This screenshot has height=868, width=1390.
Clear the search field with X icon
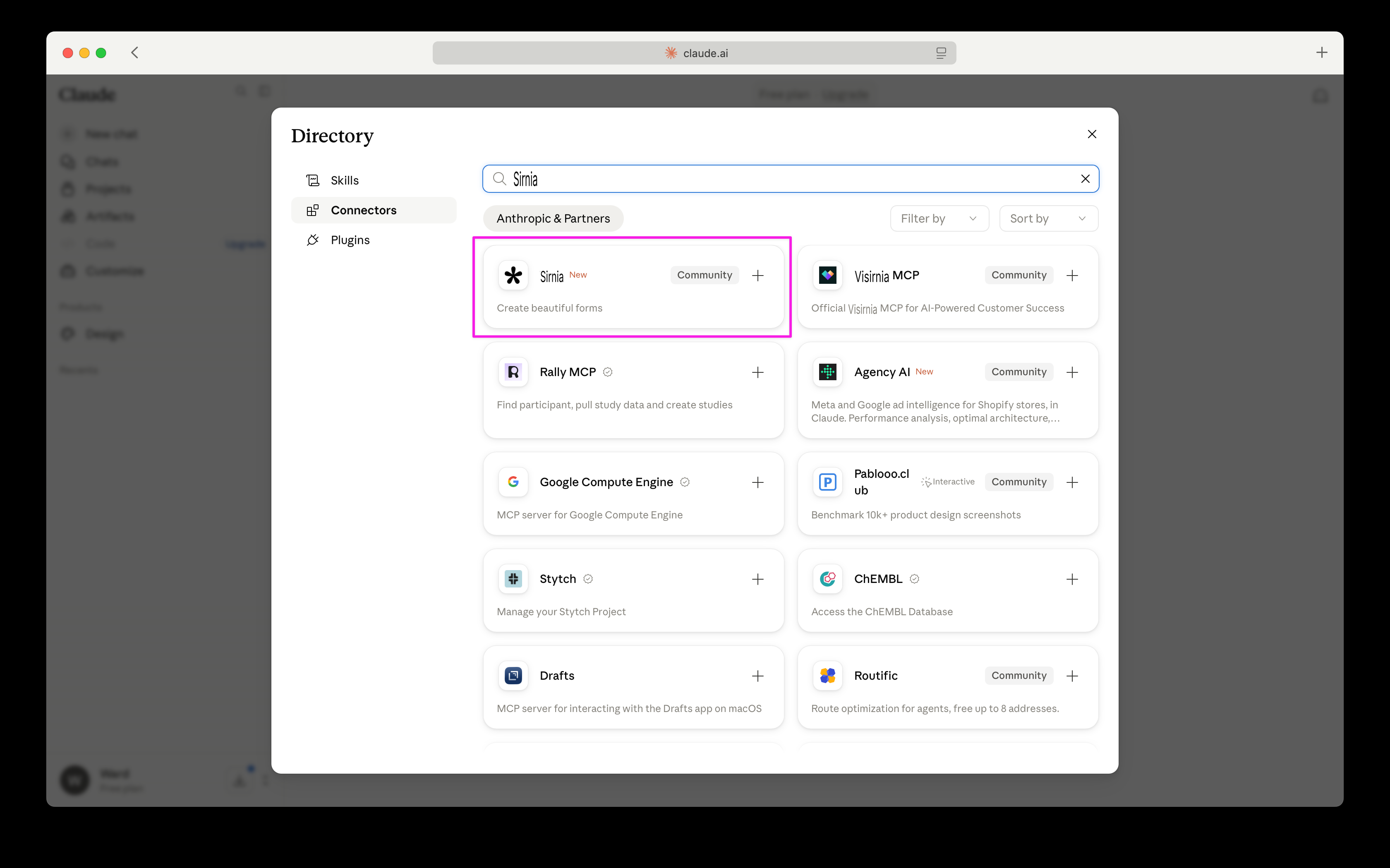pyautogui.click(x=1085, y=179)
